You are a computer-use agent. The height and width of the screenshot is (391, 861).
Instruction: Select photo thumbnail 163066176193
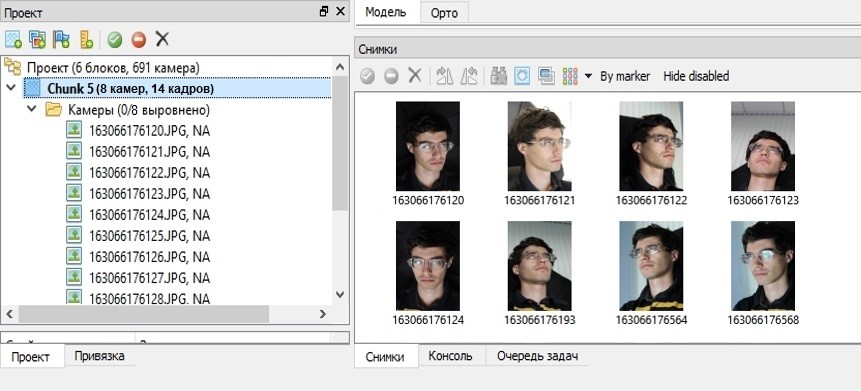click(x=539, y=266)
